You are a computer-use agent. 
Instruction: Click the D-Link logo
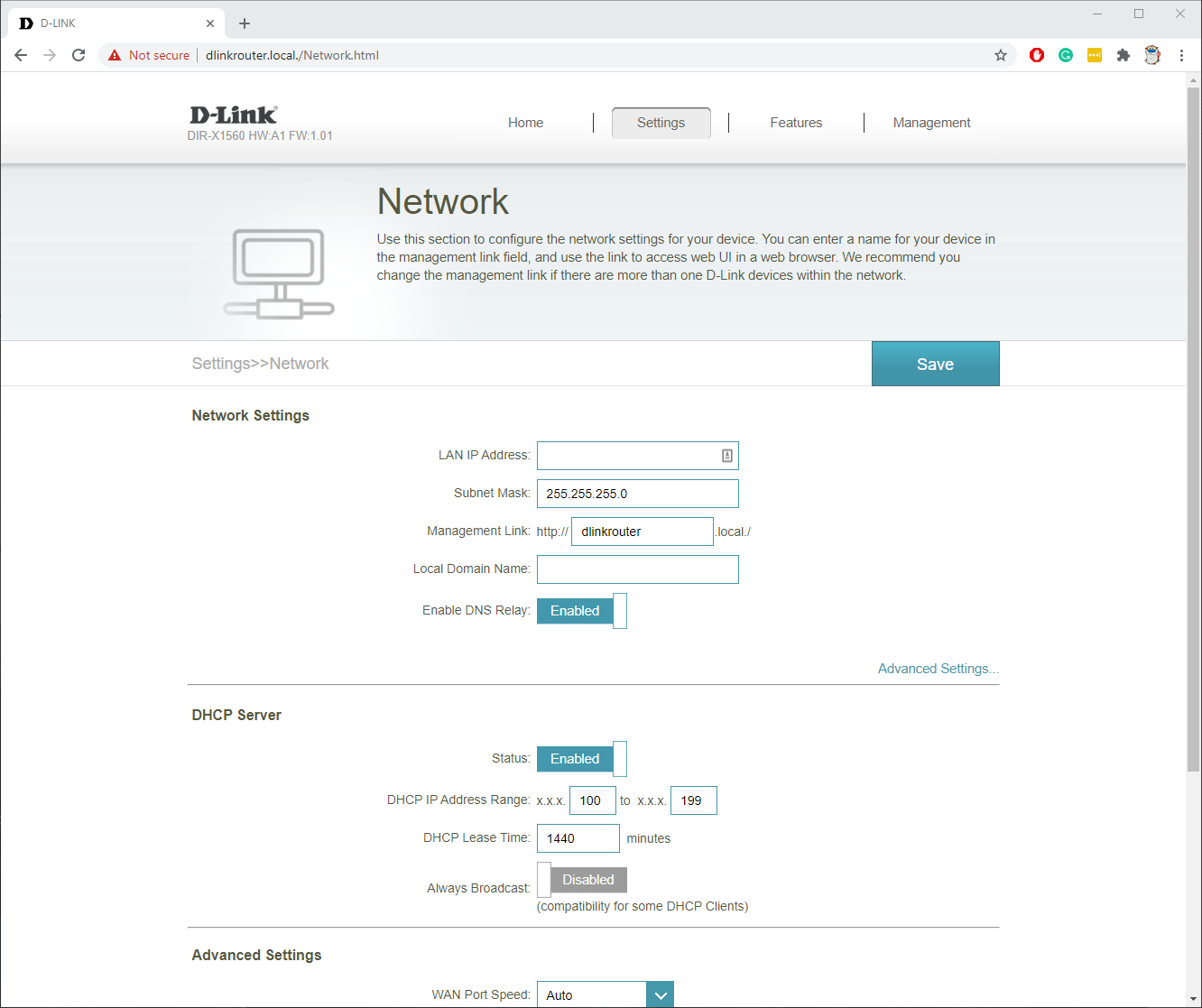(x=233, y=115)
